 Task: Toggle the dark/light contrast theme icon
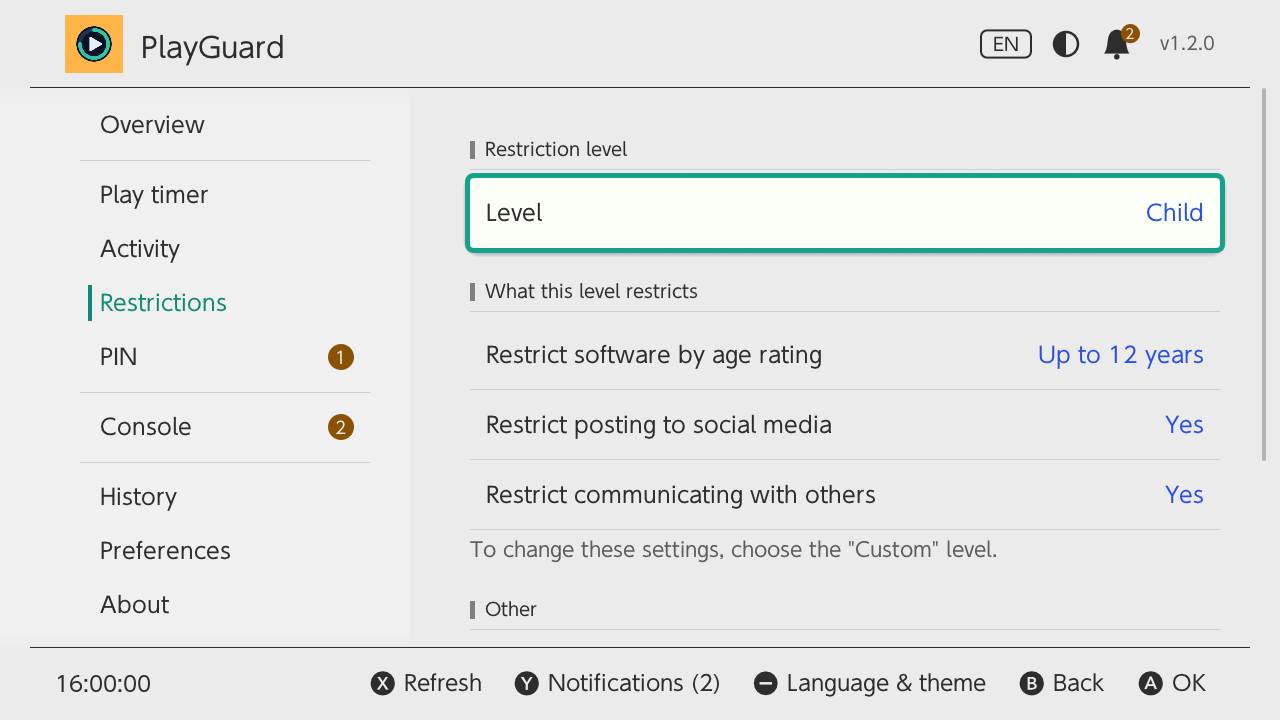tap(1066, 44)
